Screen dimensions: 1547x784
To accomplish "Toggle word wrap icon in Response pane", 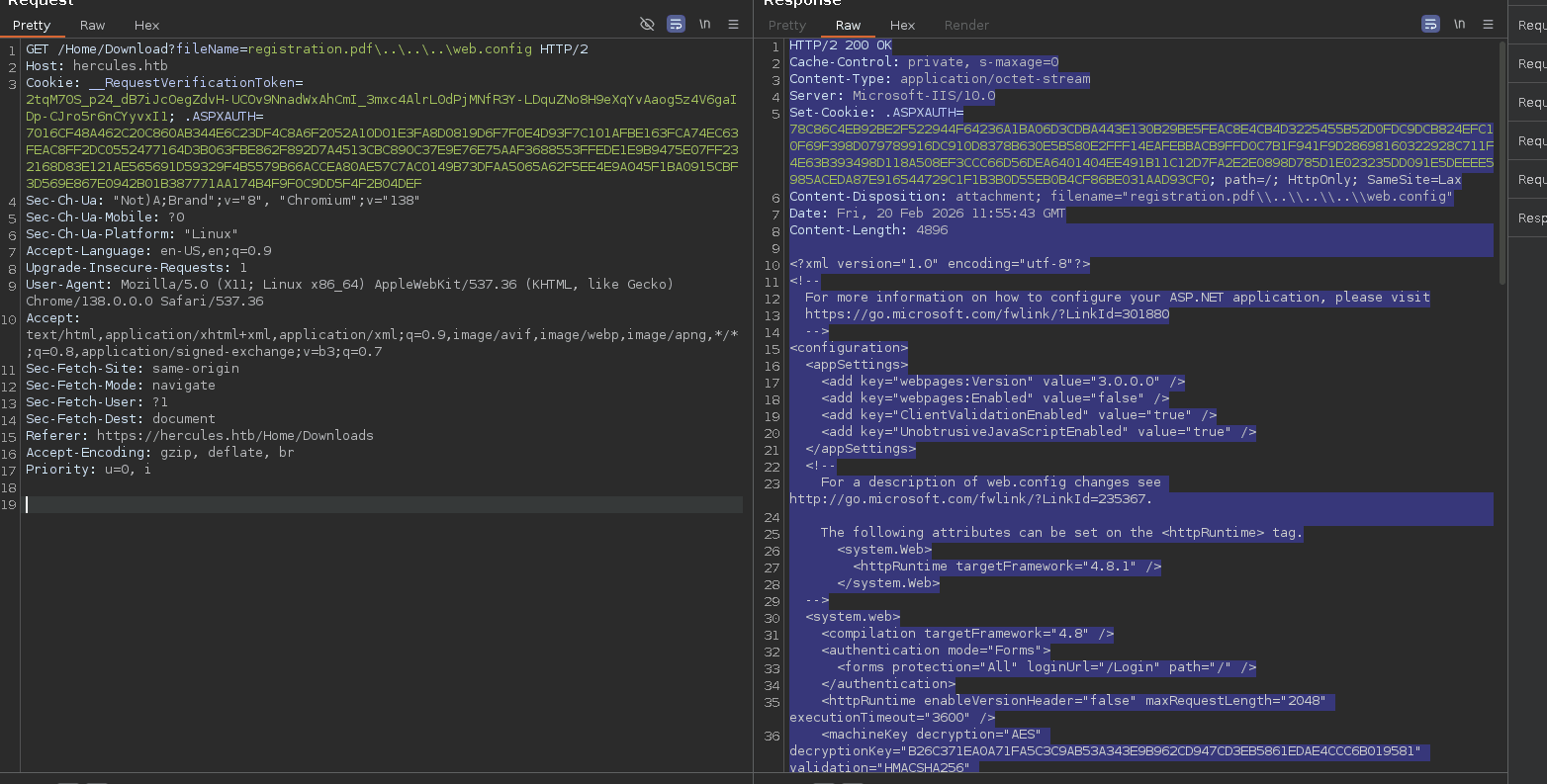I will coord(1430,24).
